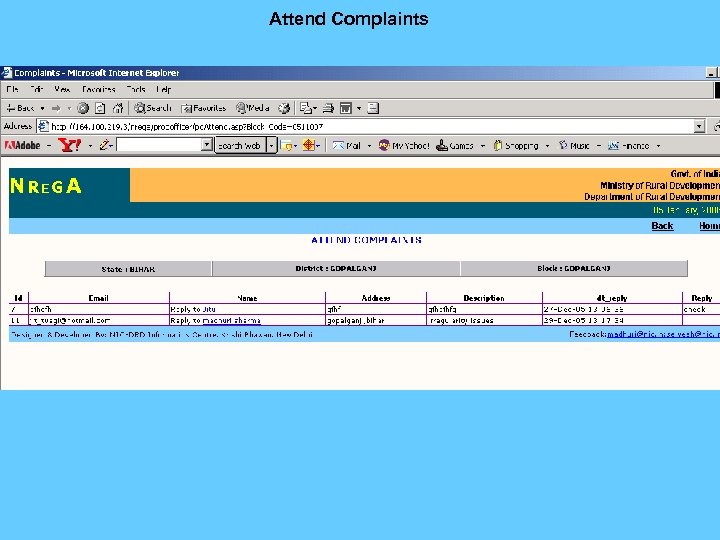Open the Edit menu

pyautogui.click(x=36, y=89)
